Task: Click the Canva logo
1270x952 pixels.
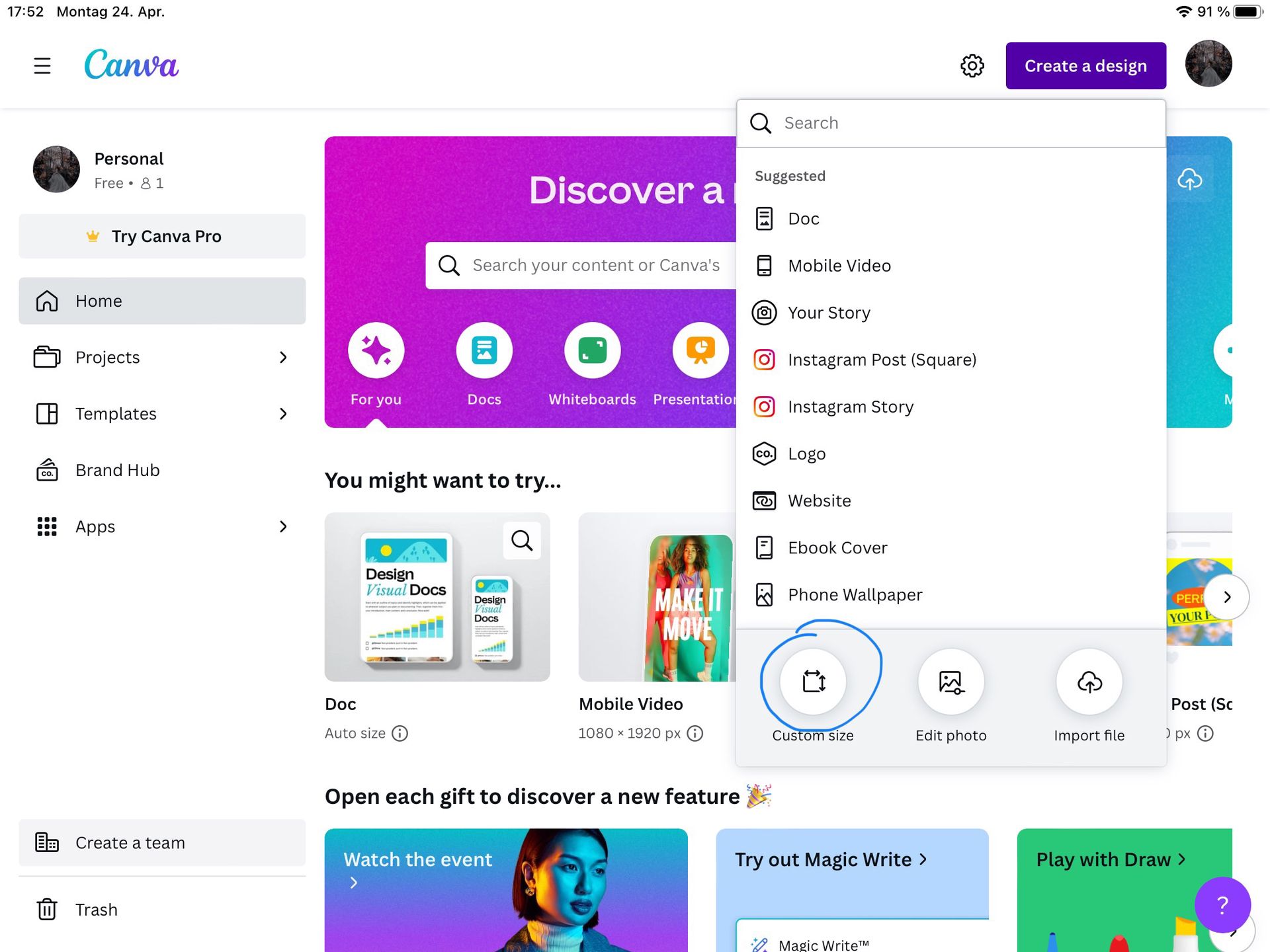Action: coord(131,65)
